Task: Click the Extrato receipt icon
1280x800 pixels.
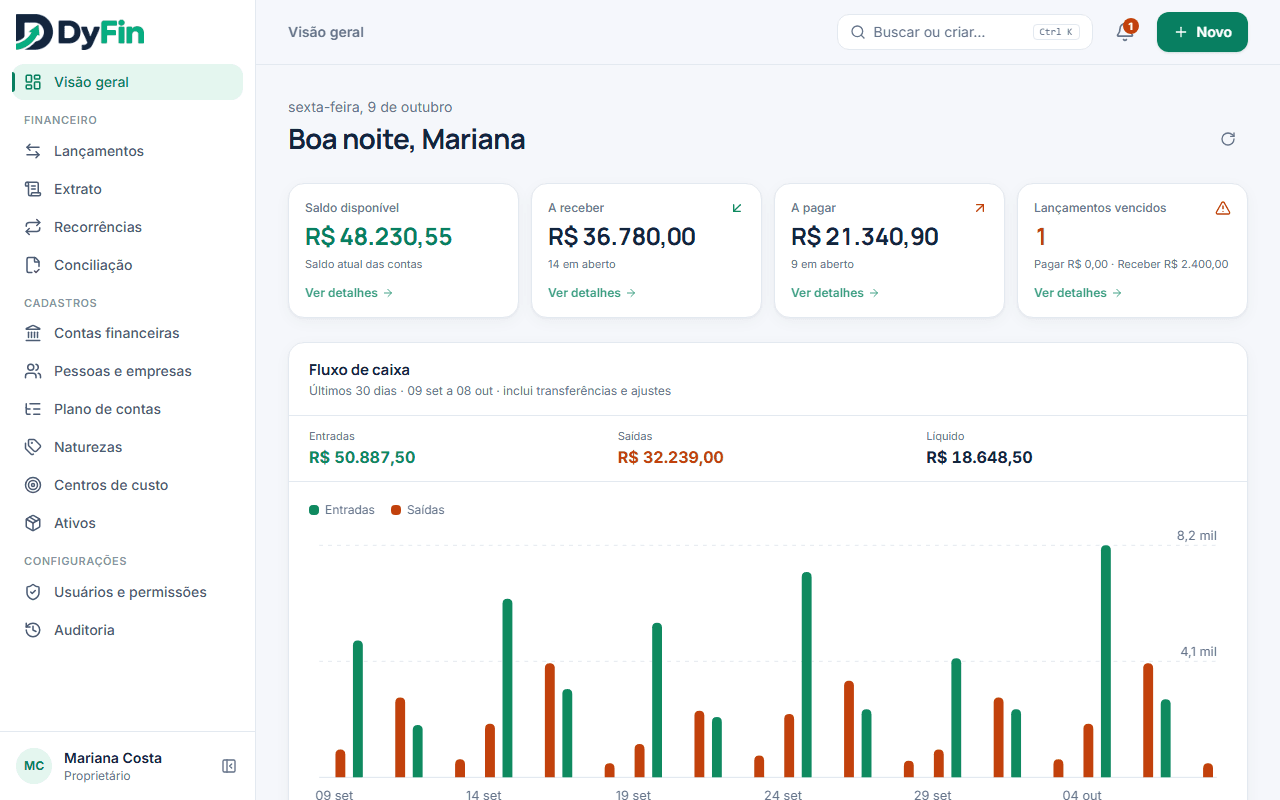Action: [33, 189]
